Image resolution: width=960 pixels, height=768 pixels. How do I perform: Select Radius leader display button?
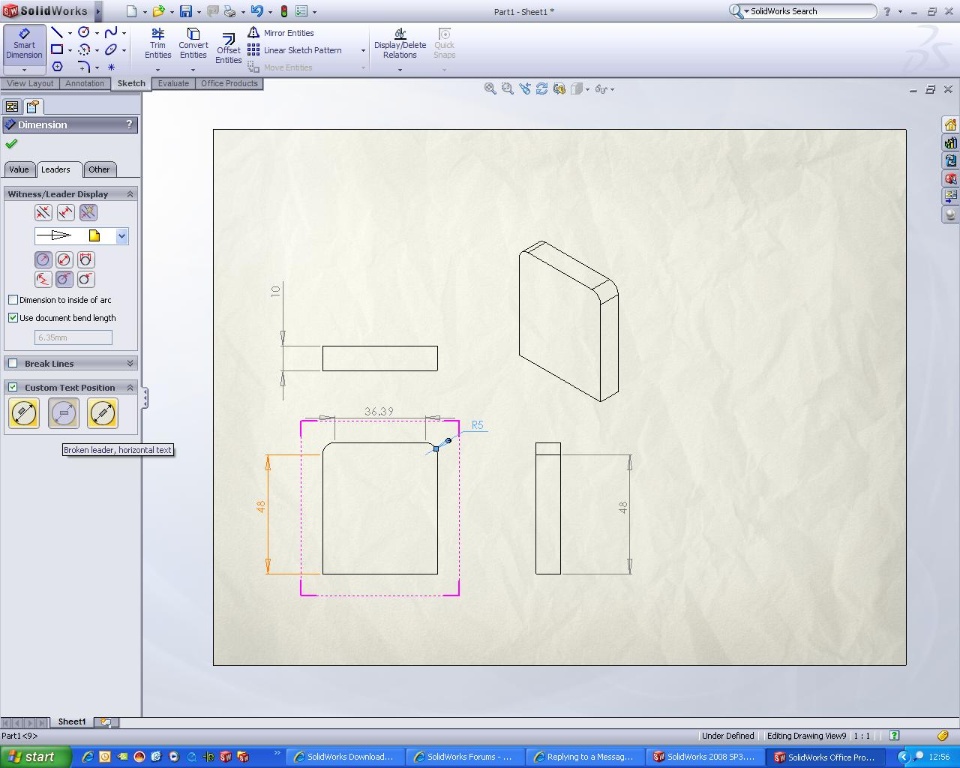click(43, 260)
